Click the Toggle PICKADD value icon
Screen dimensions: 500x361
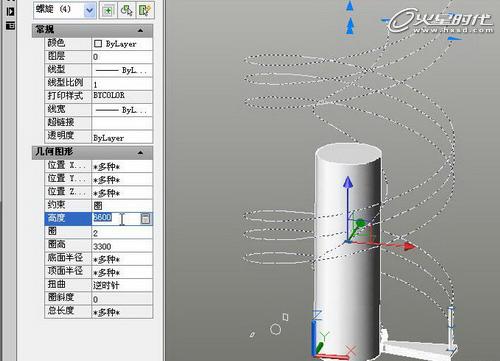click(108, 10)
